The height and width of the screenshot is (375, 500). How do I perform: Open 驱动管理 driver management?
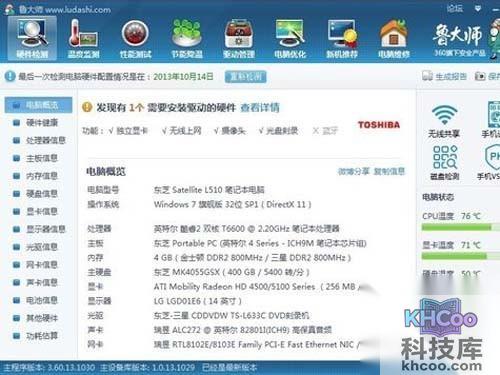pos(239,38)
